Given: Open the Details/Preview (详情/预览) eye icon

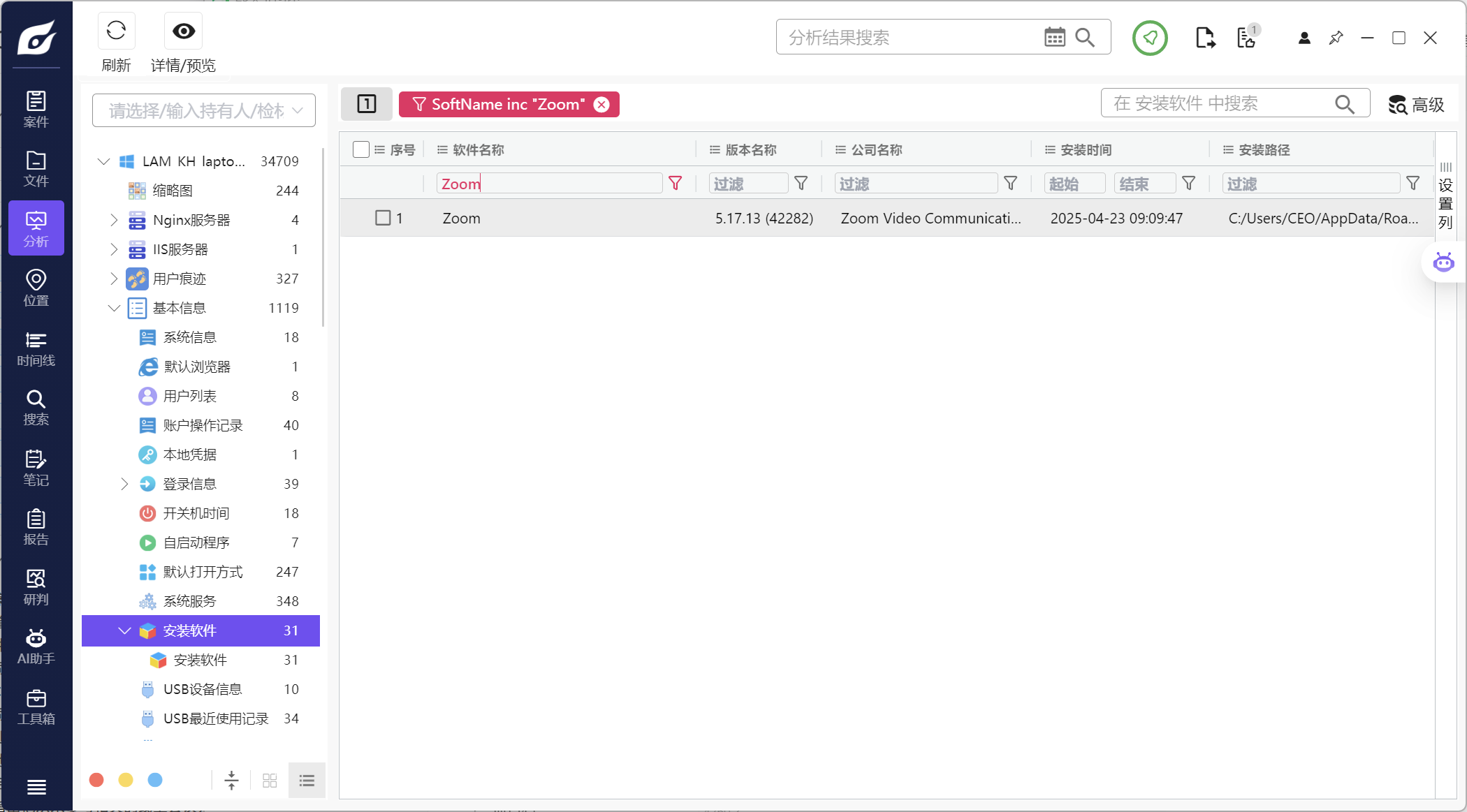Looking at the screenshot, I should [184, 31].
